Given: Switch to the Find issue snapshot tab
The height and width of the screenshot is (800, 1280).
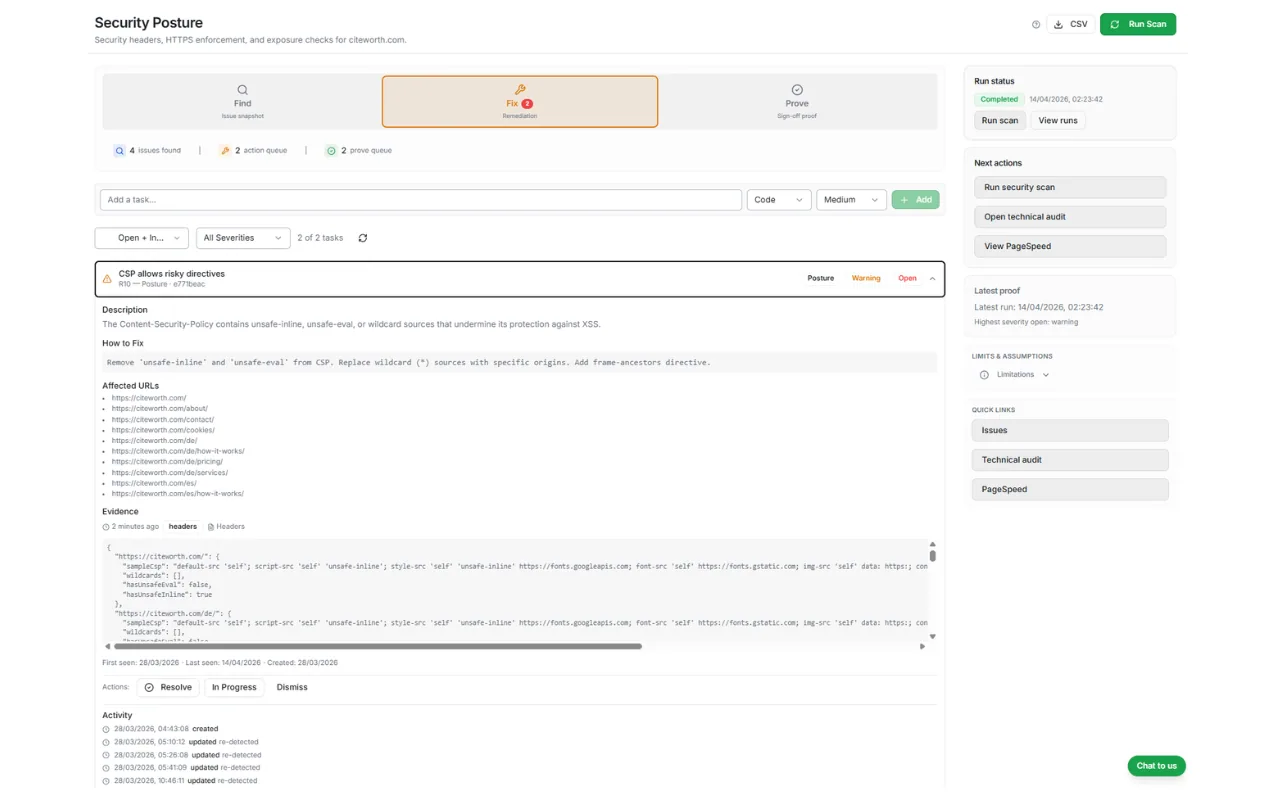Looking at the screenshot, I should tap(242, 102).
